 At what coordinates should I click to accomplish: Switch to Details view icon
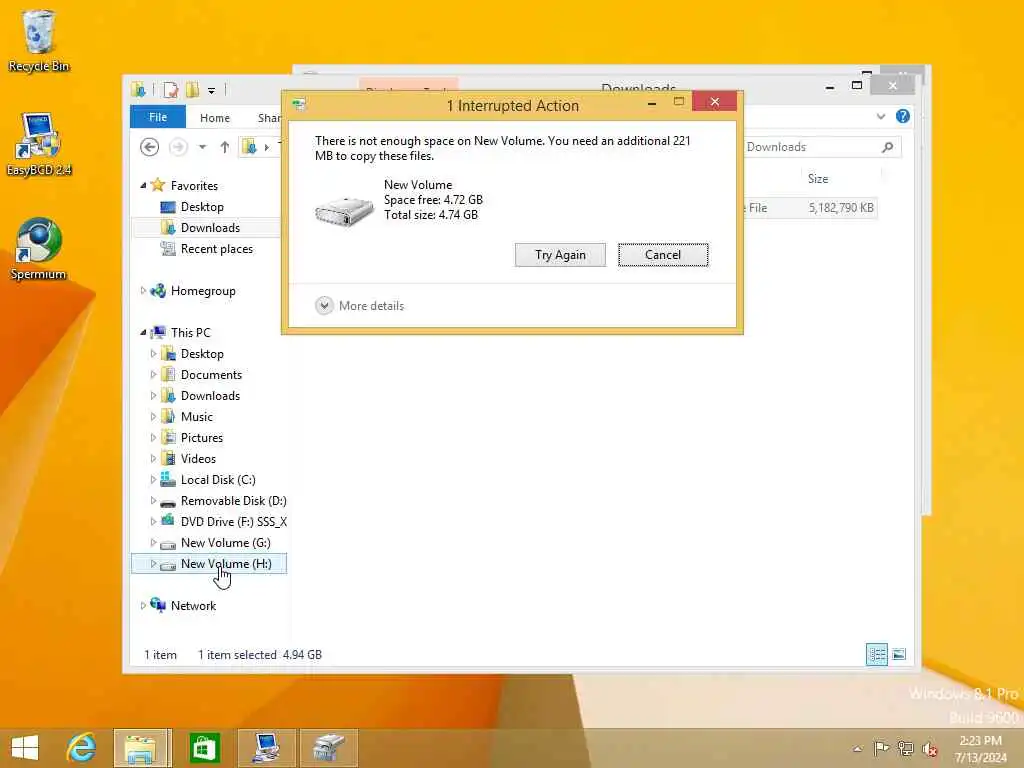(x=876, y=654)
